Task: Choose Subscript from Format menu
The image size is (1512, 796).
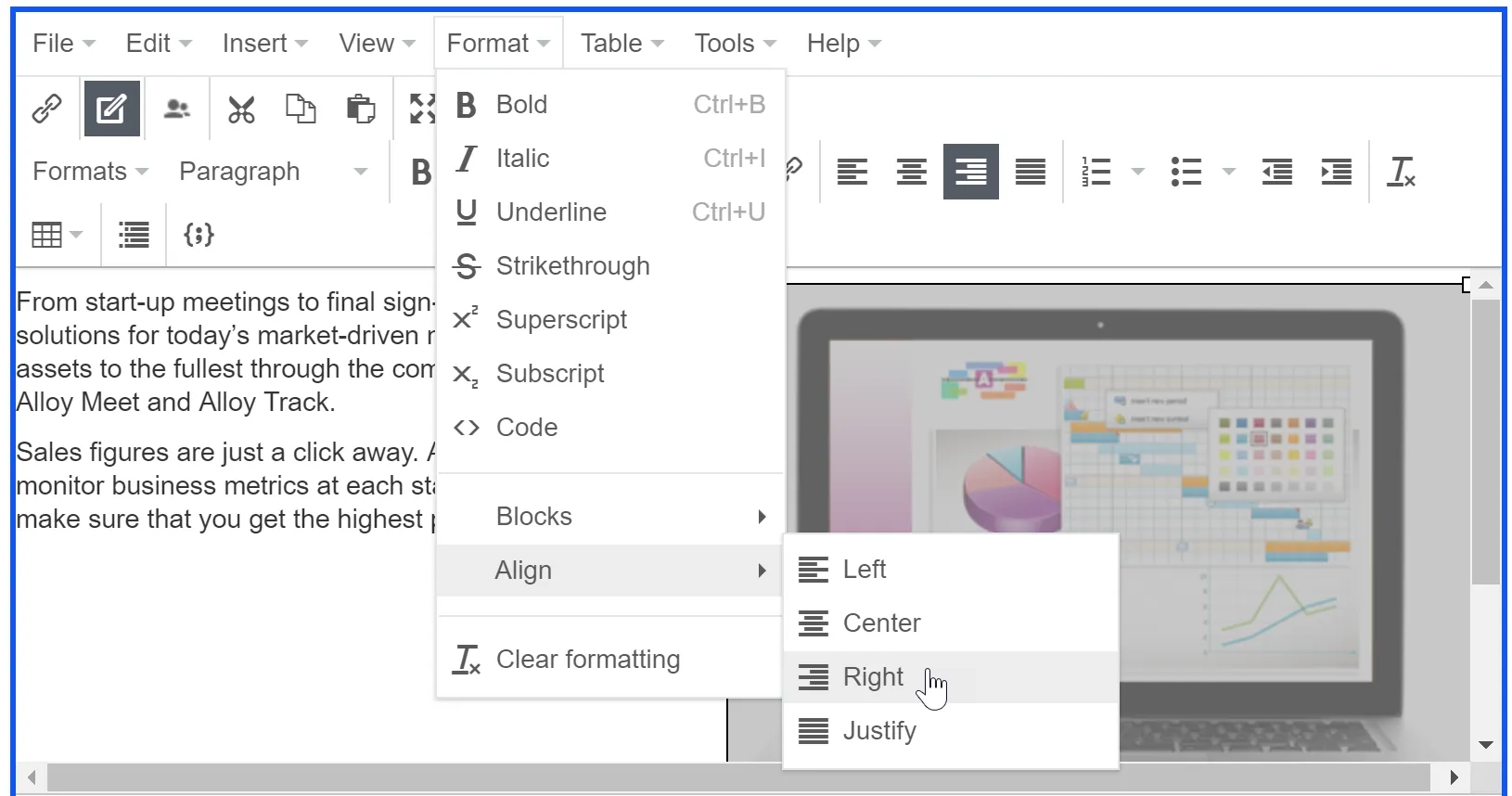Action: click(610, 374)
